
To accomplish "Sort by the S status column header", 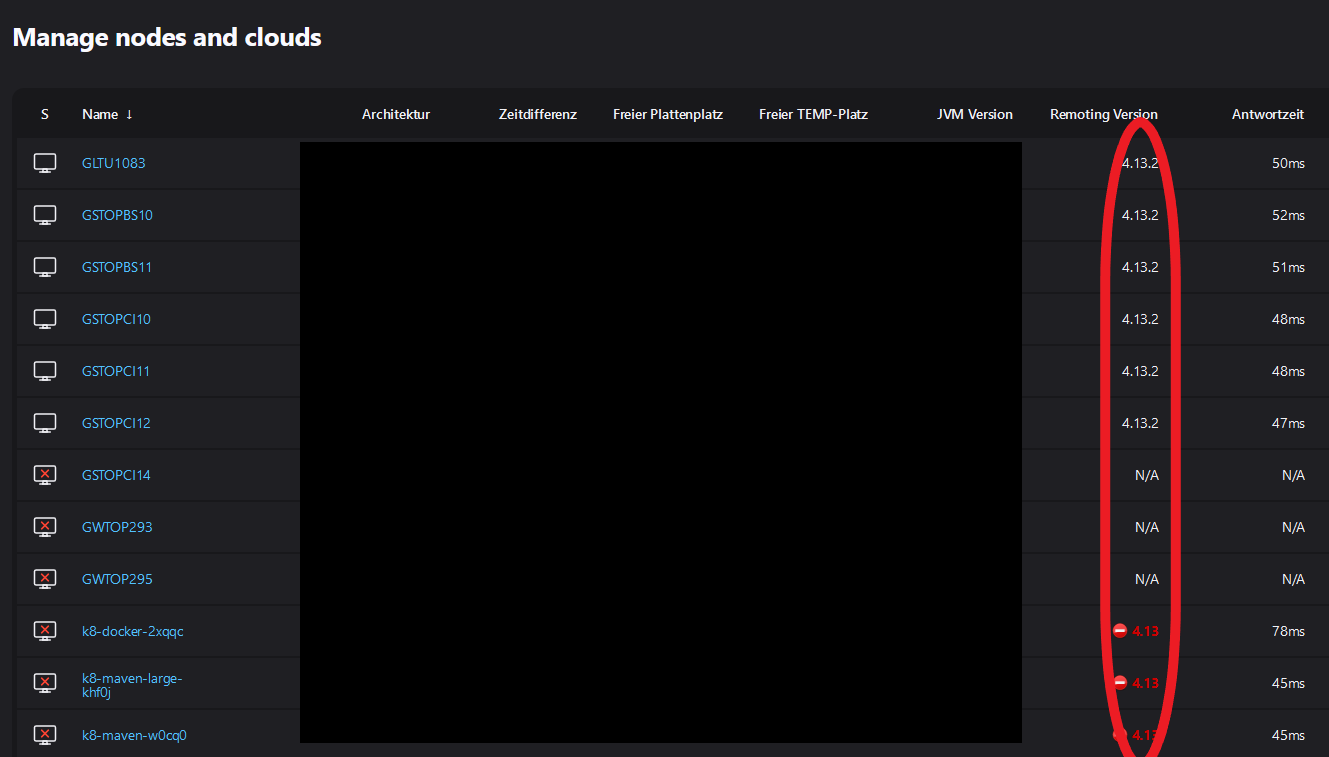I will 45,114.
